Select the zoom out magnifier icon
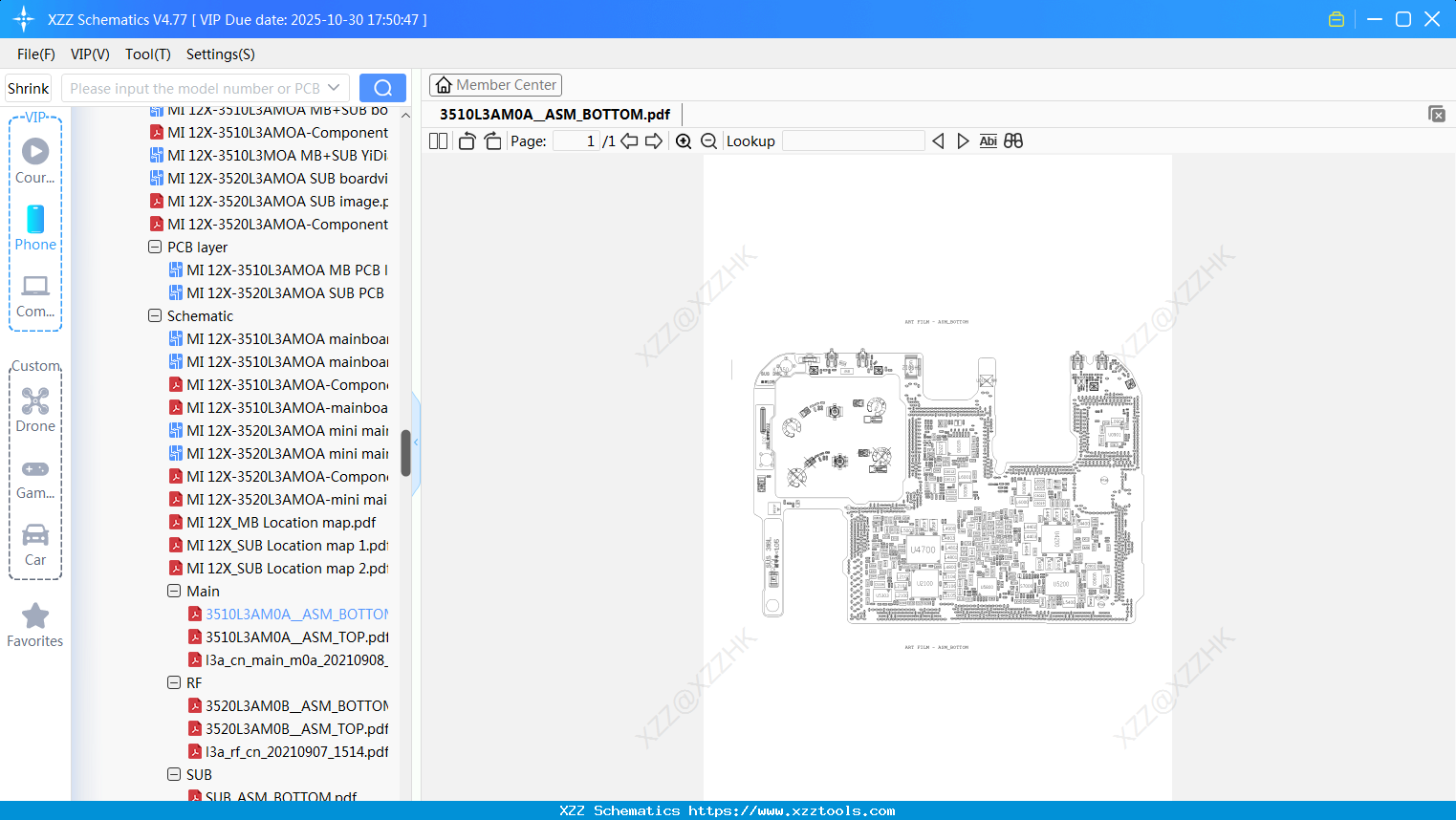This screenshot has height=820, width=1456. tap(708, 140)
